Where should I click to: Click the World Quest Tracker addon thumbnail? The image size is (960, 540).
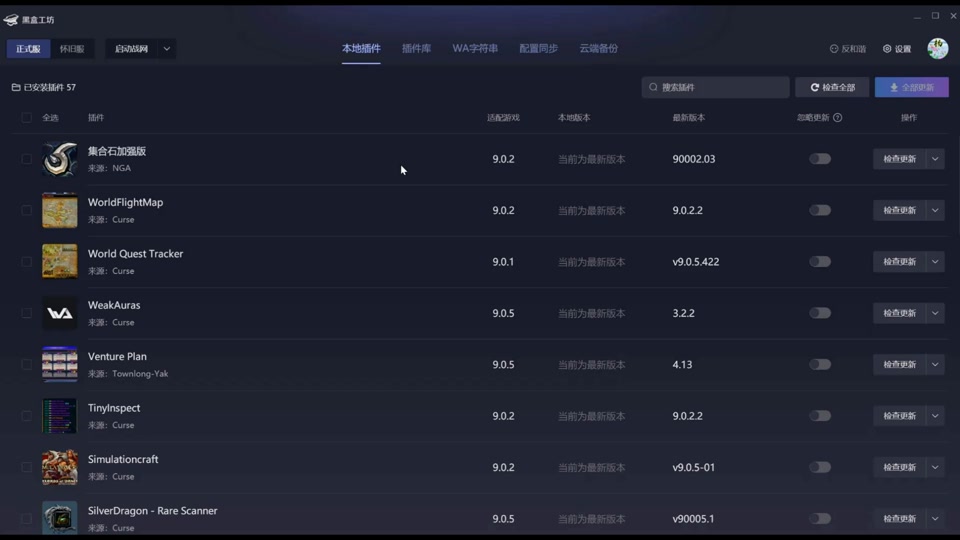pos(59,262)
